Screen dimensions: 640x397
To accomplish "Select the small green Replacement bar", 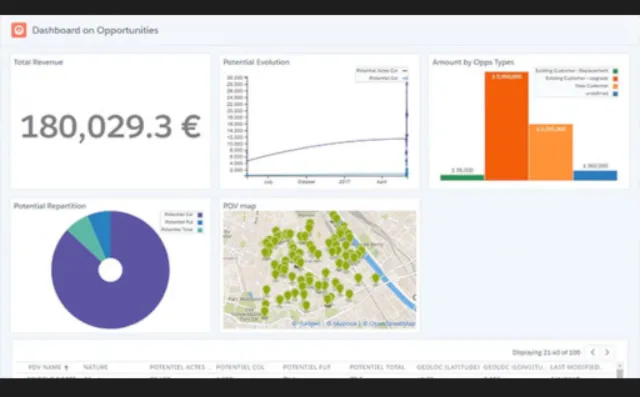I will click(462, 177).
